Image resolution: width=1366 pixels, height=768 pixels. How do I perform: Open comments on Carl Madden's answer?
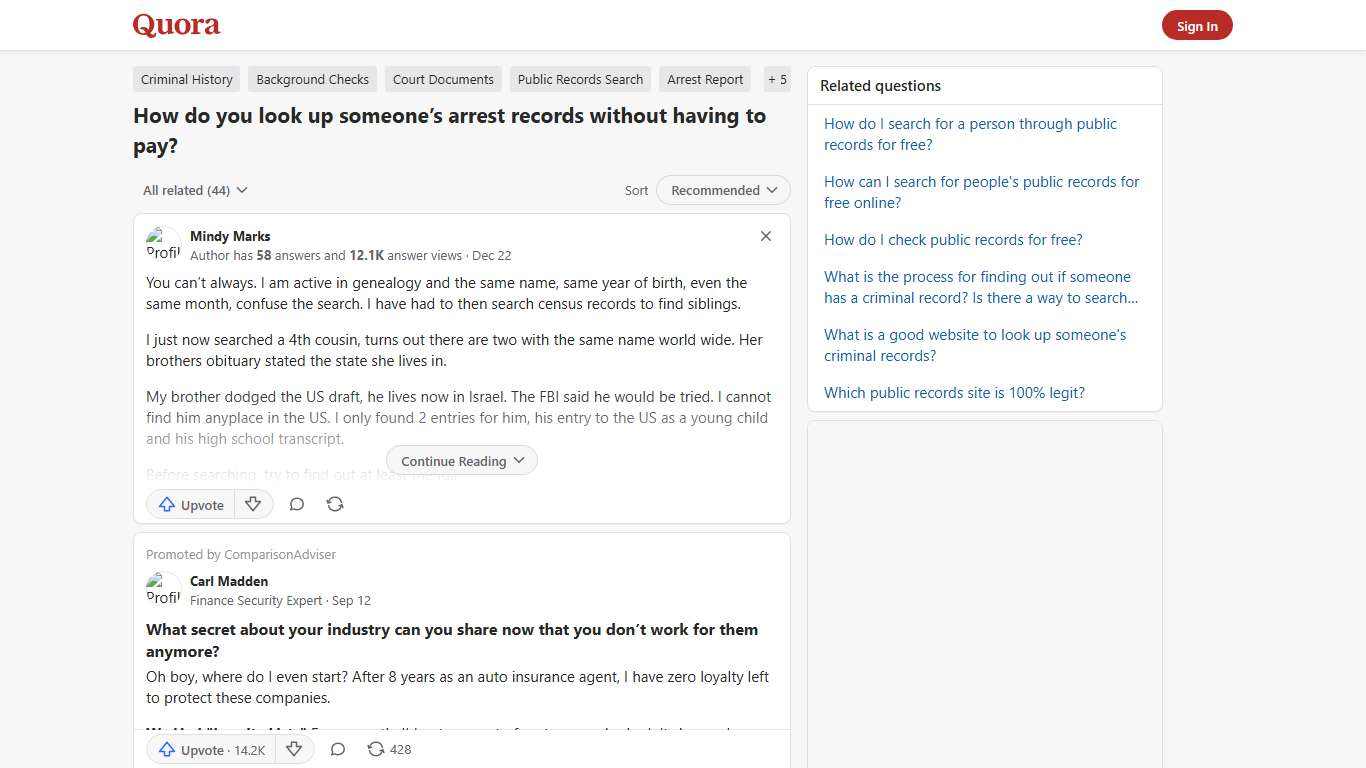tap(337, 749)
